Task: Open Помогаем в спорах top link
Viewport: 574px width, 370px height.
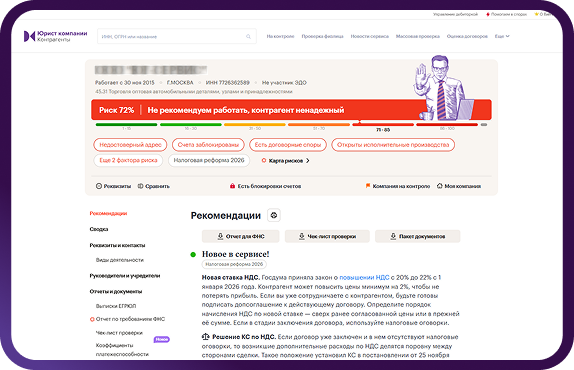Action: point(506,14)
